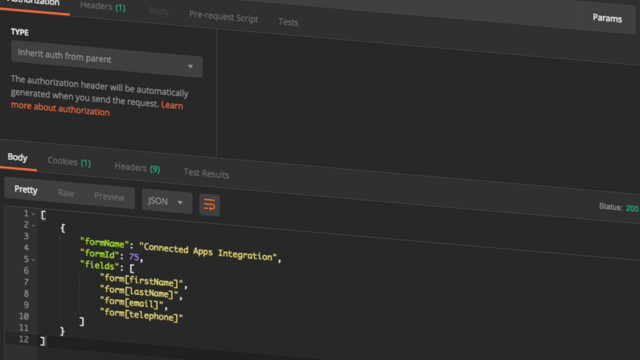Select the Pretty view mode
This screenshot has height=360, width=640.
26,189
